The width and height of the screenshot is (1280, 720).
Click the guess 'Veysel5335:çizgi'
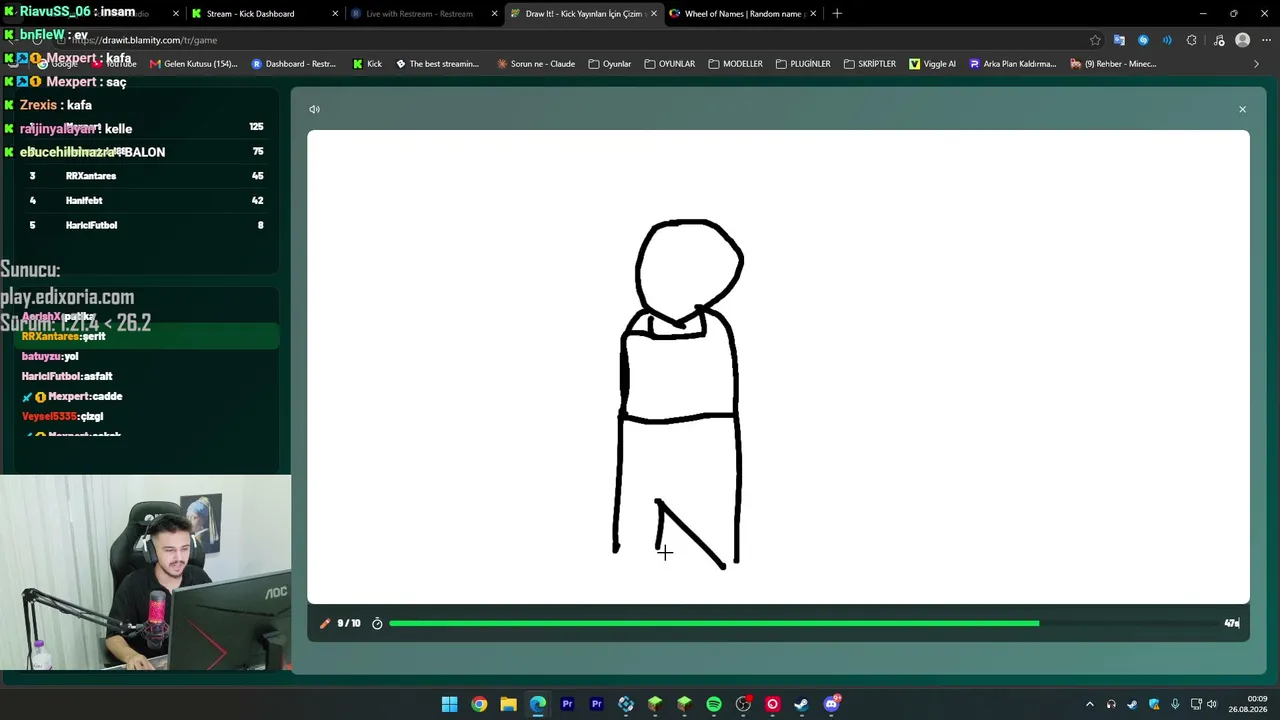(x=62, y=417)
